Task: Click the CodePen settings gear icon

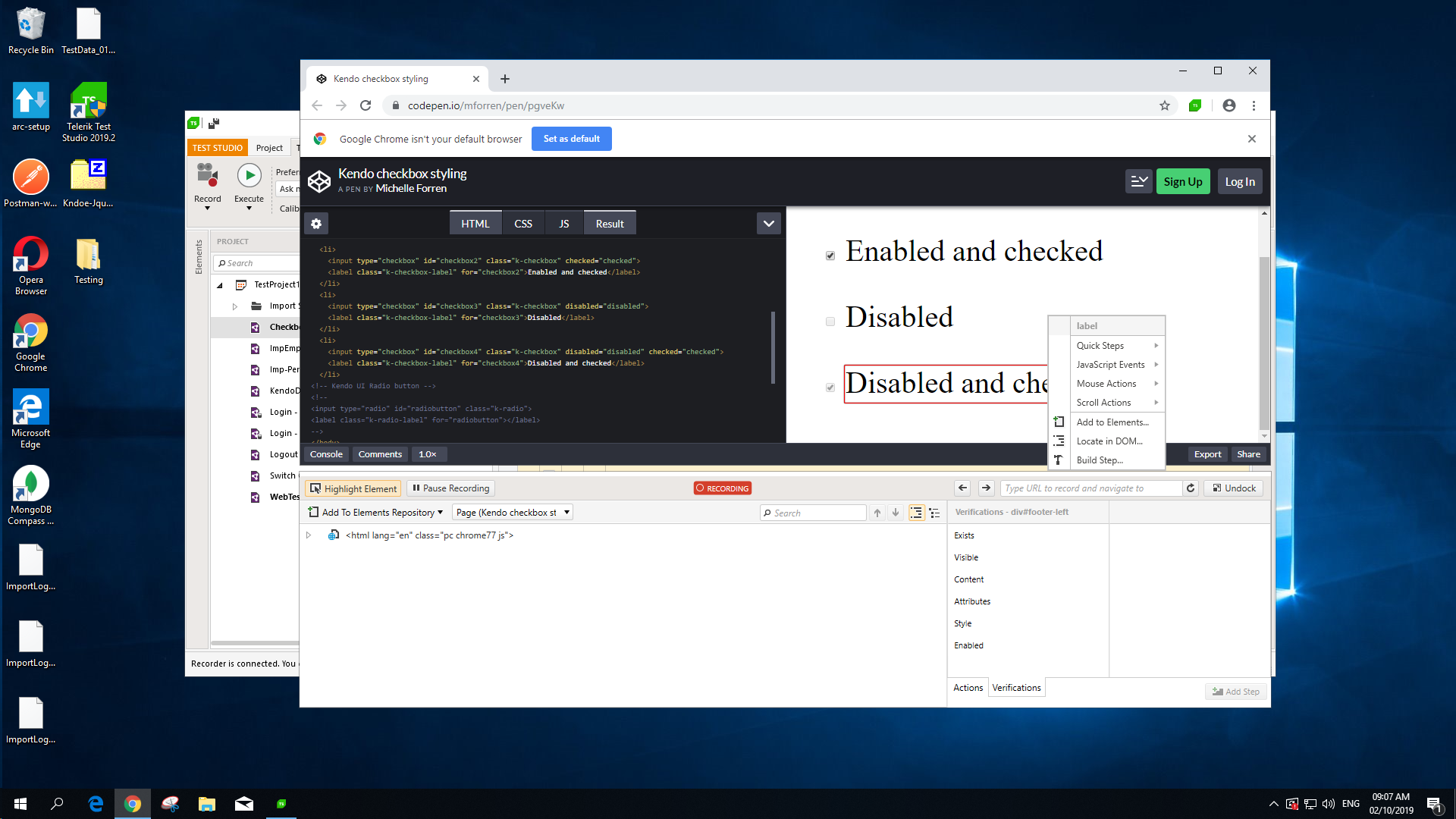Action: (x=316, y=224)
